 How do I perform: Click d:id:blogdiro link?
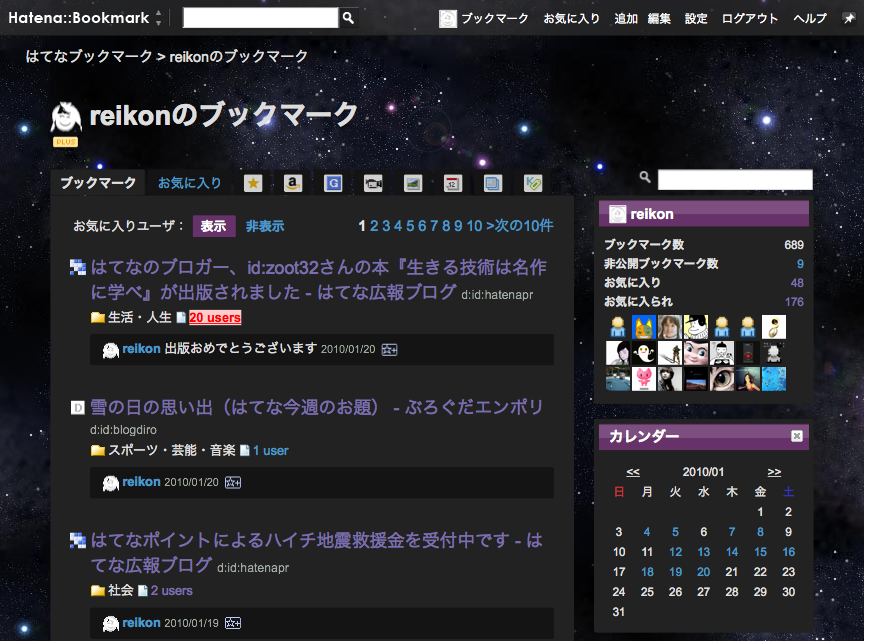123,430
